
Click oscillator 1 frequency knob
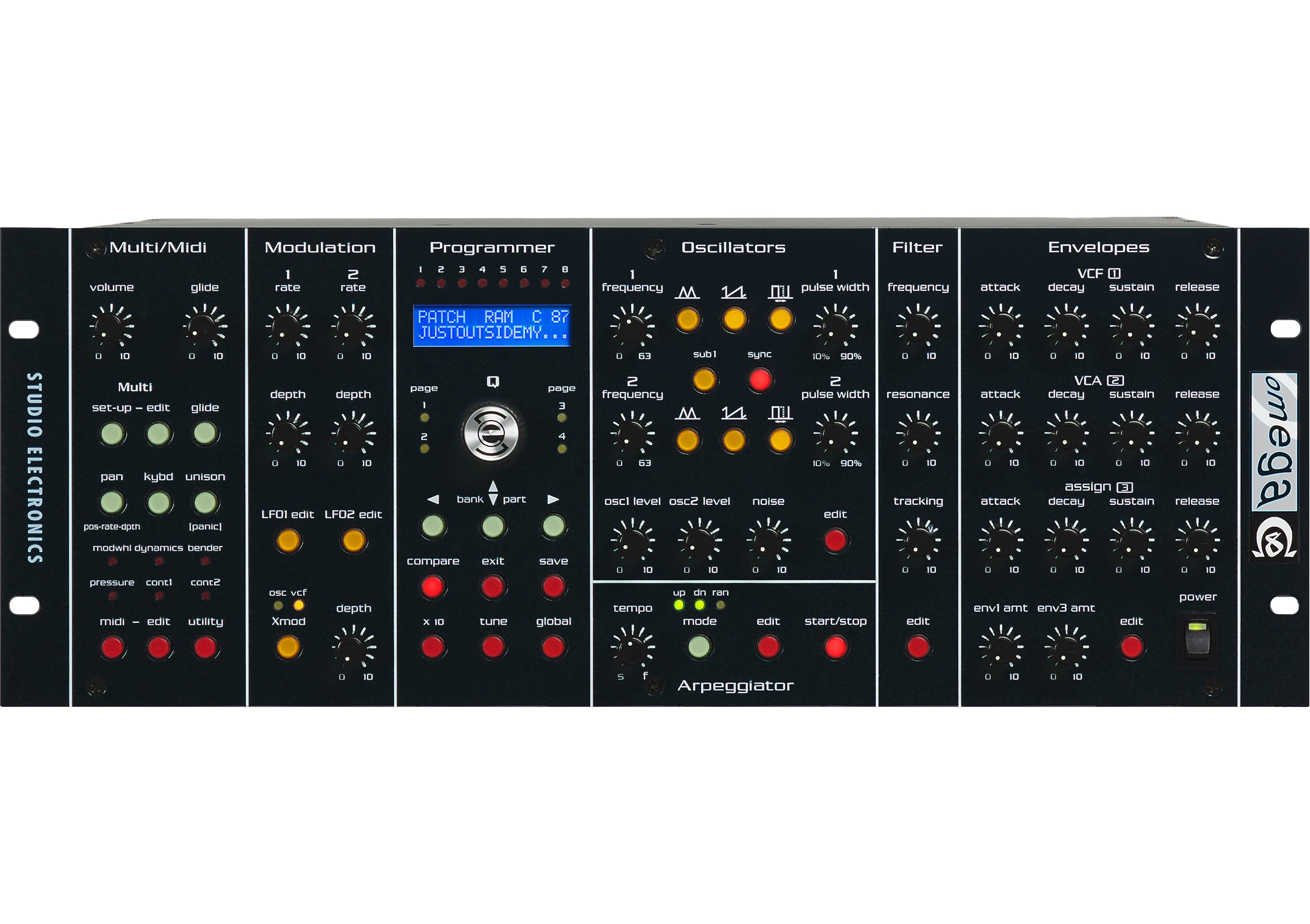[x=632, y=326]
